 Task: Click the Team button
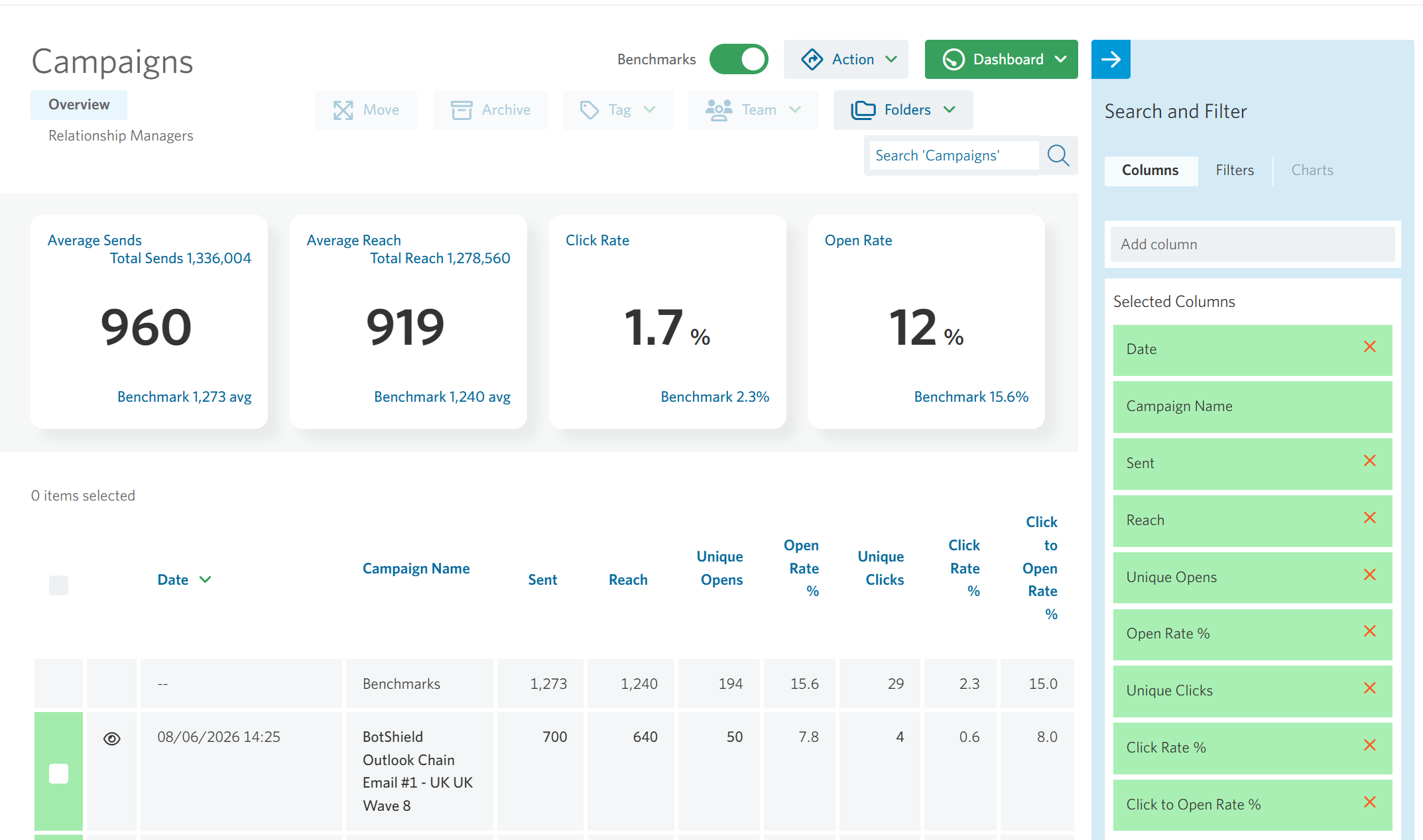753,110
